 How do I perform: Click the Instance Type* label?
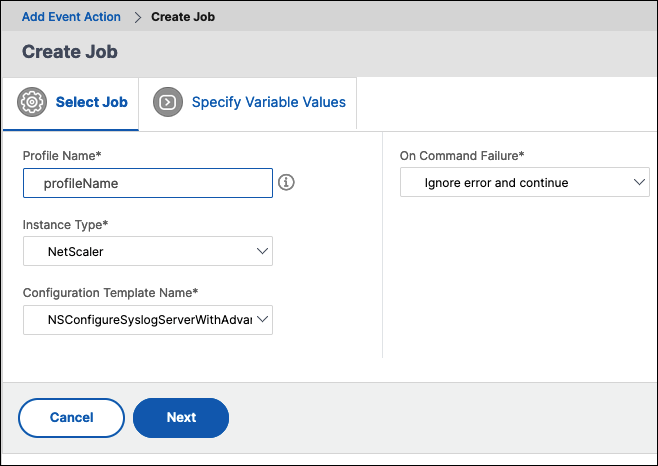click(65, 225)
